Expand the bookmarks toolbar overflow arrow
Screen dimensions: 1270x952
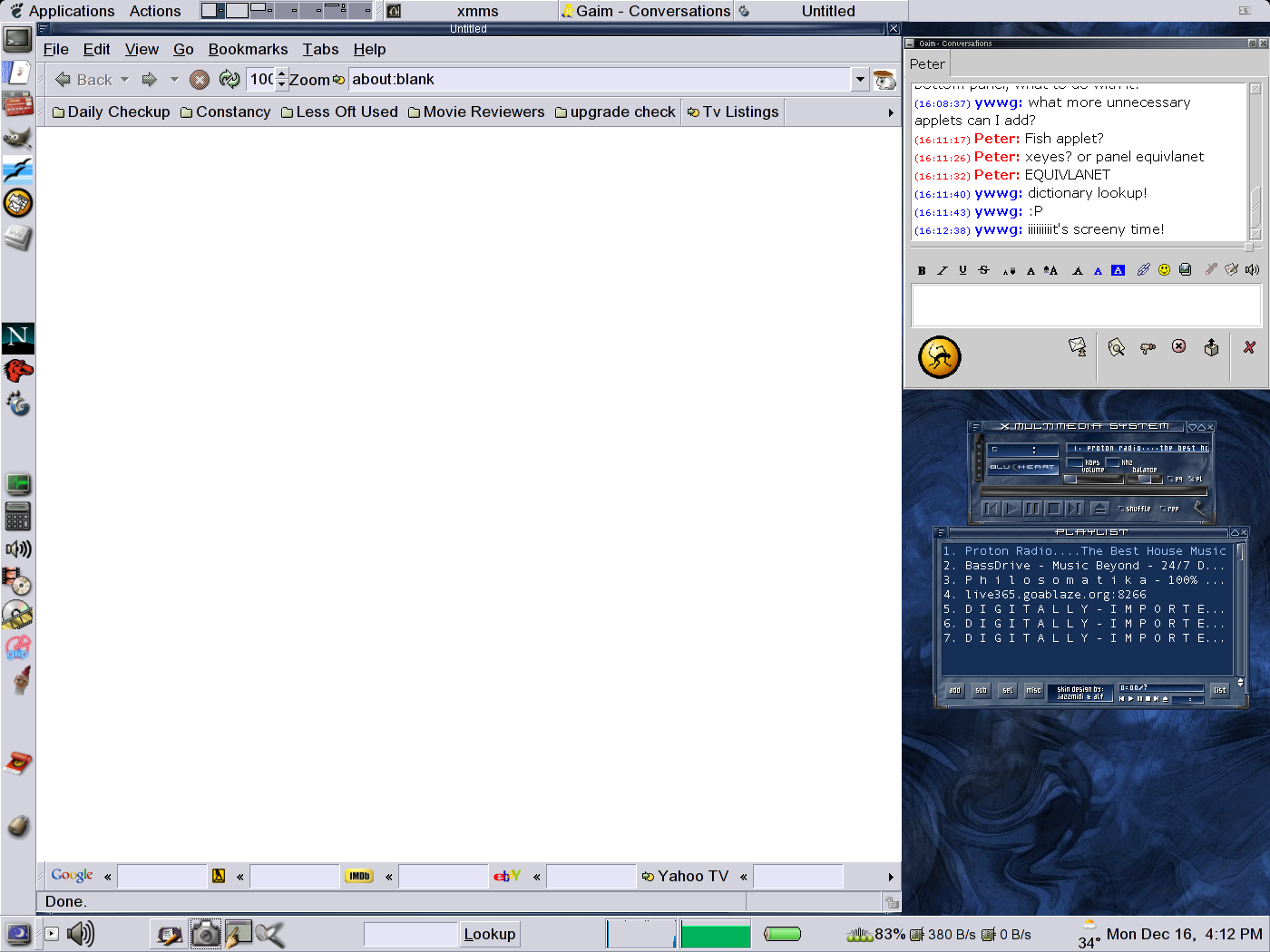click(891, 112)
